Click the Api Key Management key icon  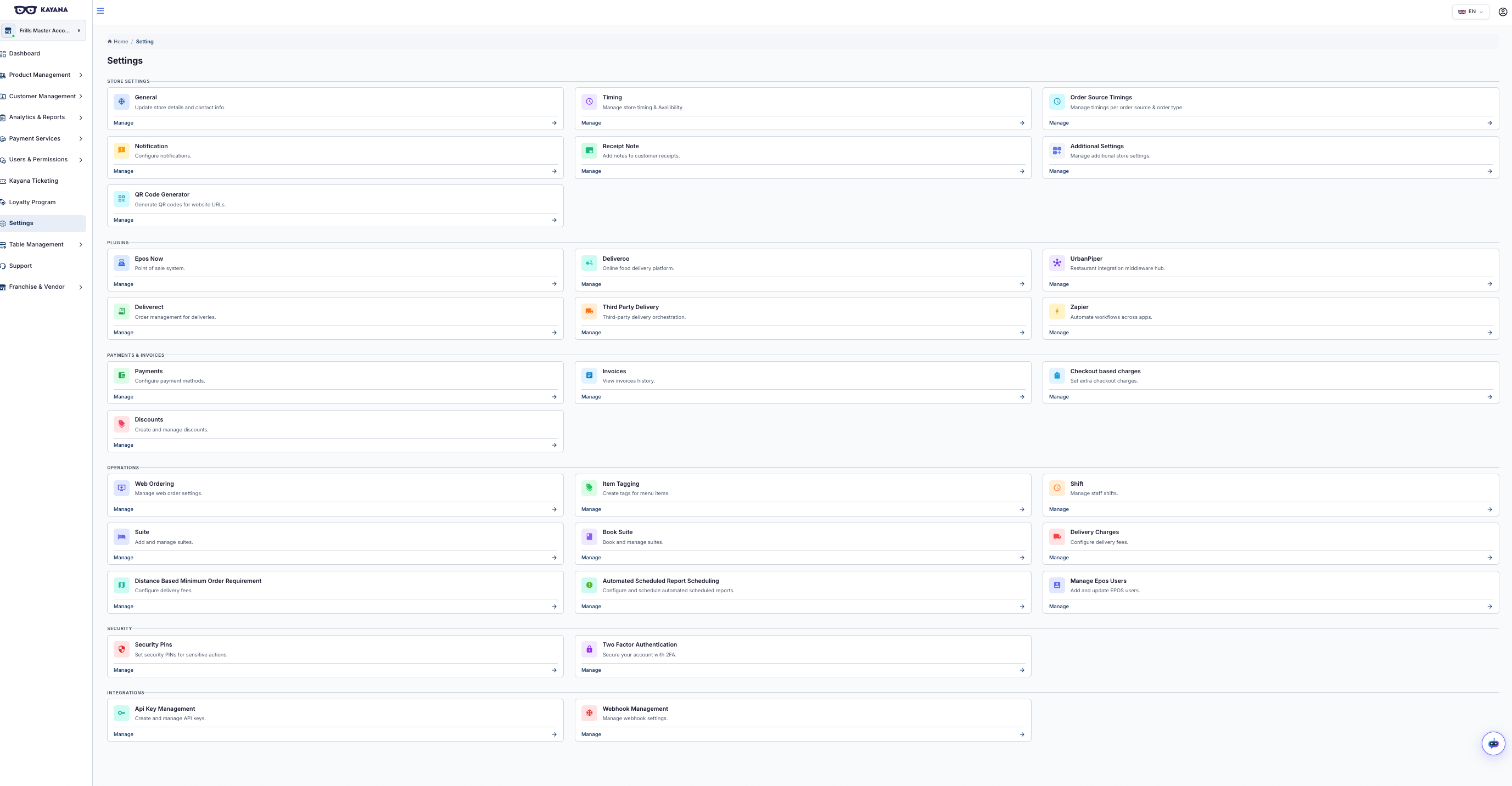[121, 713]
